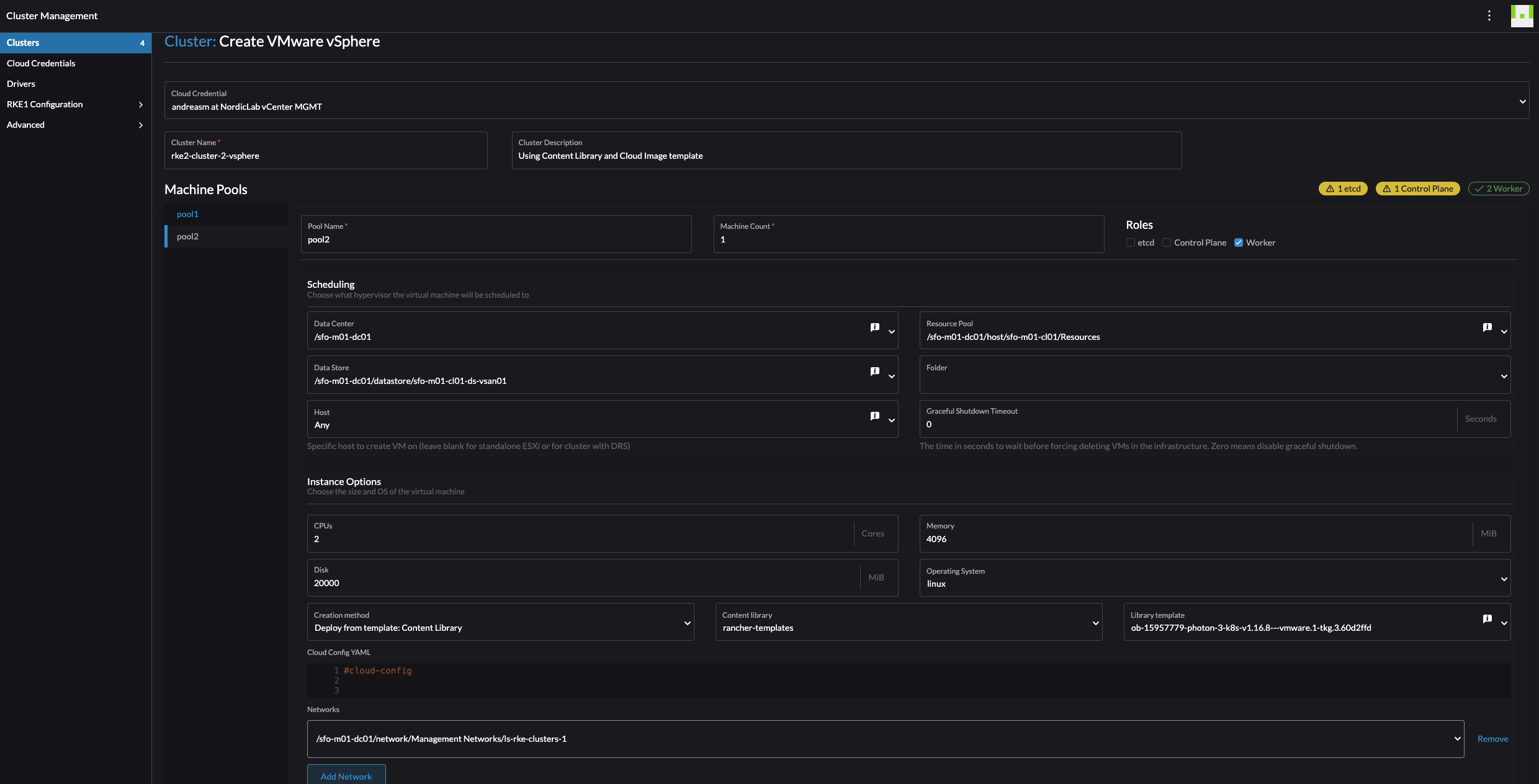Screen dimensions: 1539x784
Task: Expand Advanced section in sidebar
Action: [x=76, y=125]
